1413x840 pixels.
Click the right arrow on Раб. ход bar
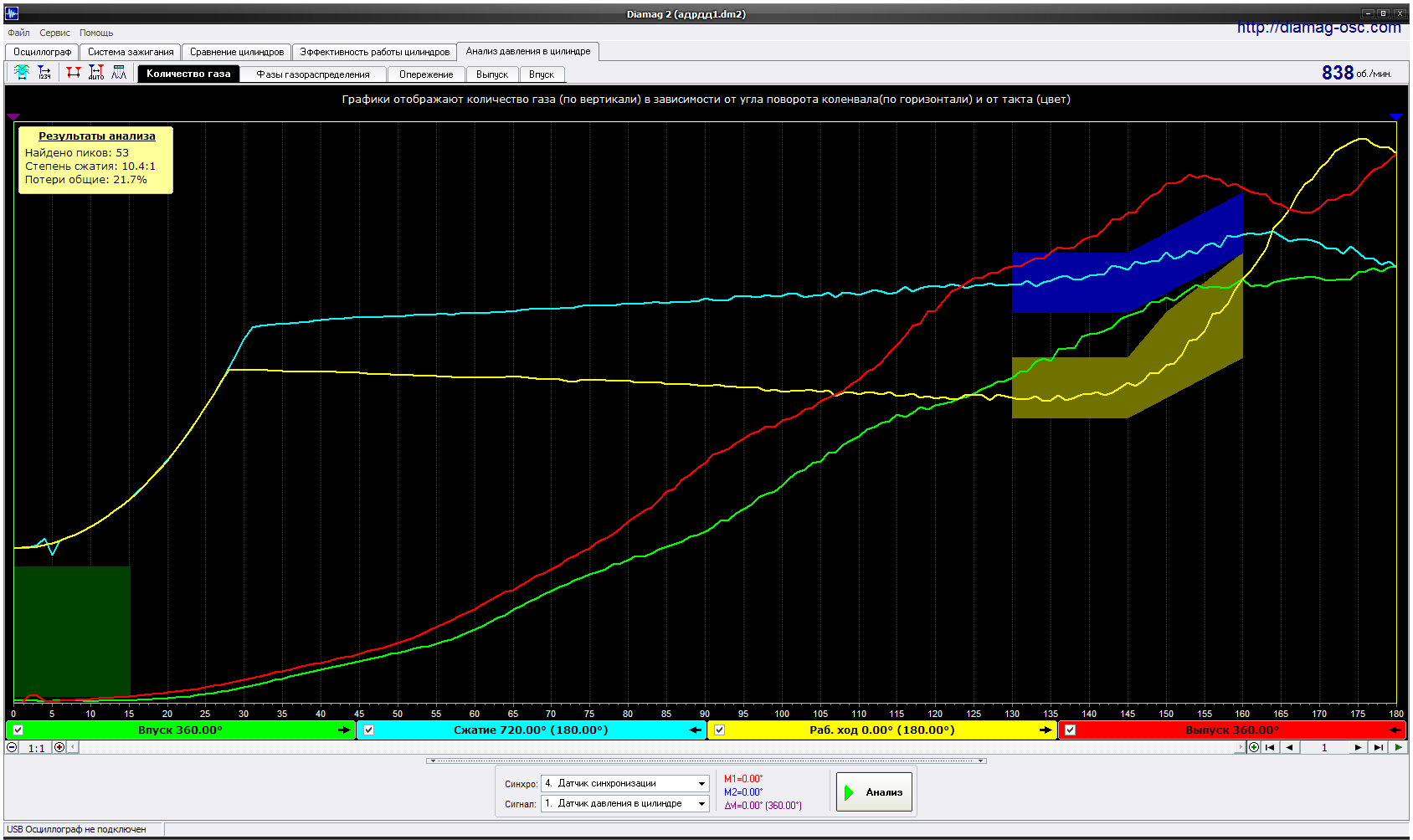[x=1046, y=730]
